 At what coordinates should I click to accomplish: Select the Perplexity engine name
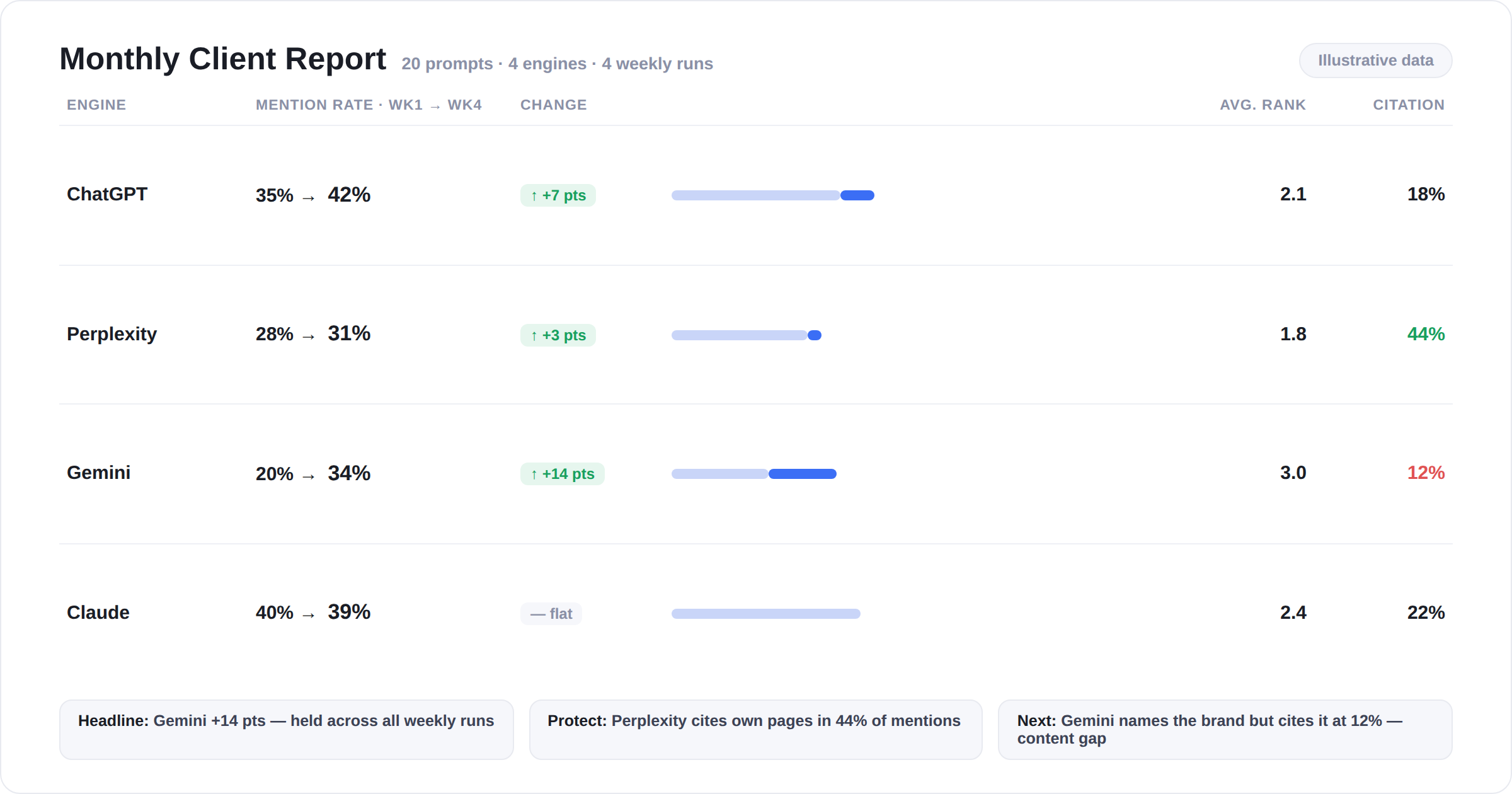112,334
